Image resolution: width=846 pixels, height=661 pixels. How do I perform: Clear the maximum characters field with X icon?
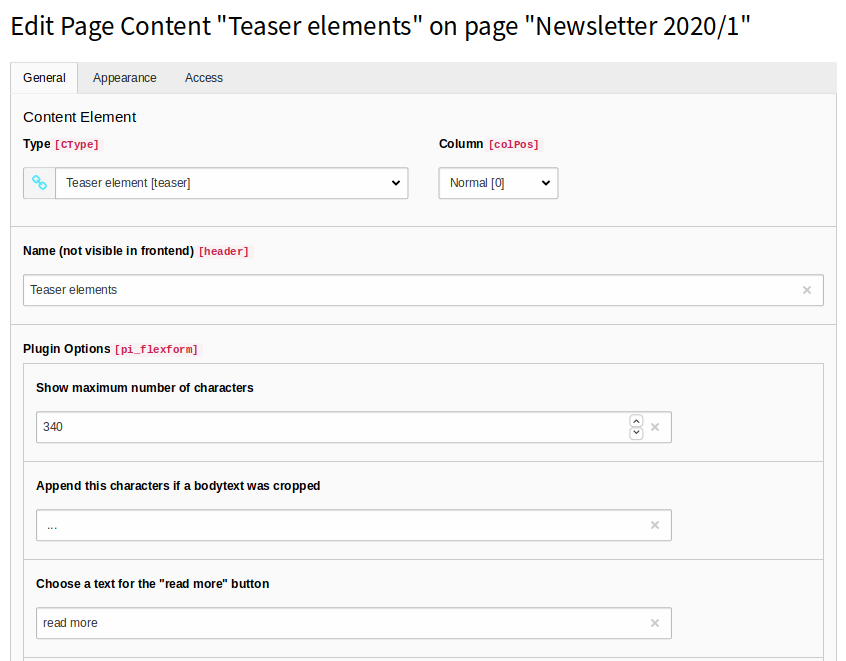655,427
